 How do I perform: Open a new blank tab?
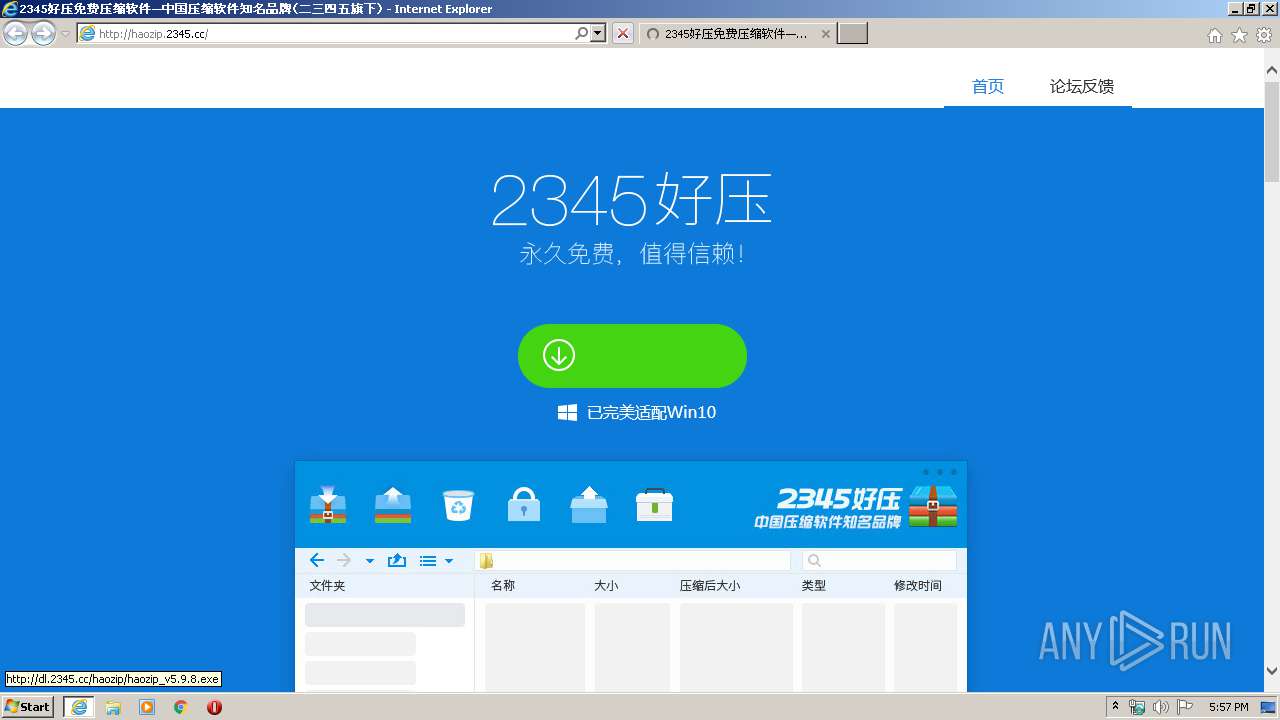pyautogui.click(x=852, y=34)
